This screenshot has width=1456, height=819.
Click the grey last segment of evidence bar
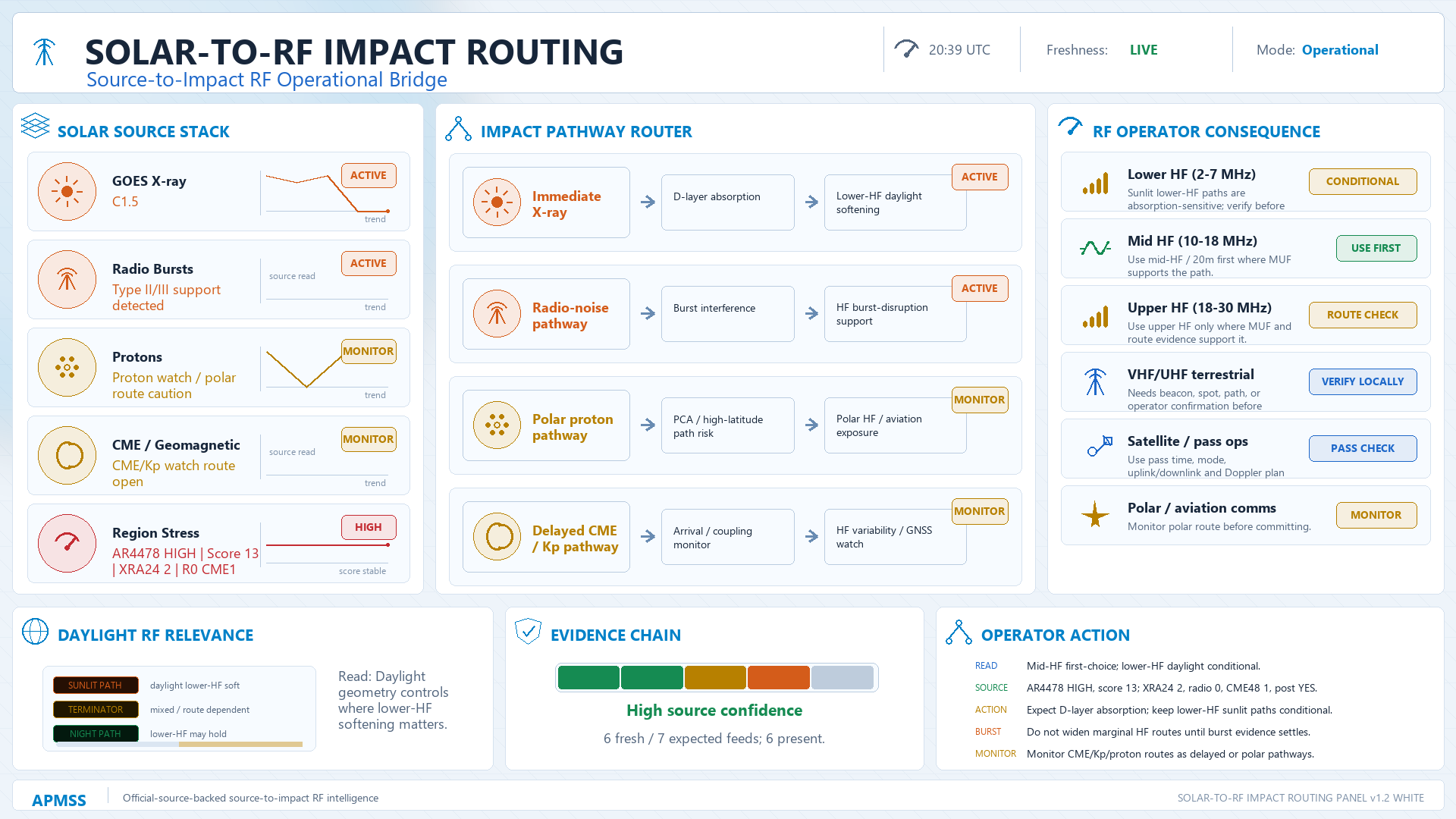[x=843, y=677]
